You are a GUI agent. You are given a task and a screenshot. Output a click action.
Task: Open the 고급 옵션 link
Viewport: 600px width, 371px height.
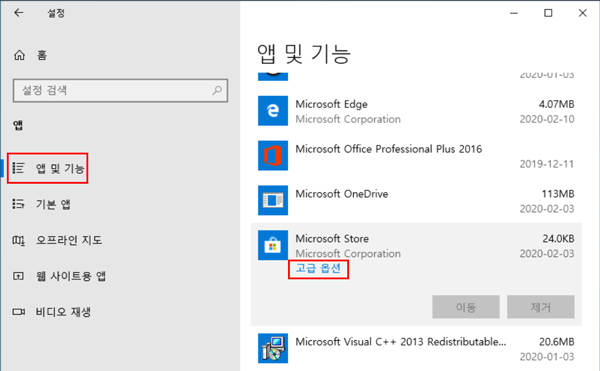click(x=318, y=268)
